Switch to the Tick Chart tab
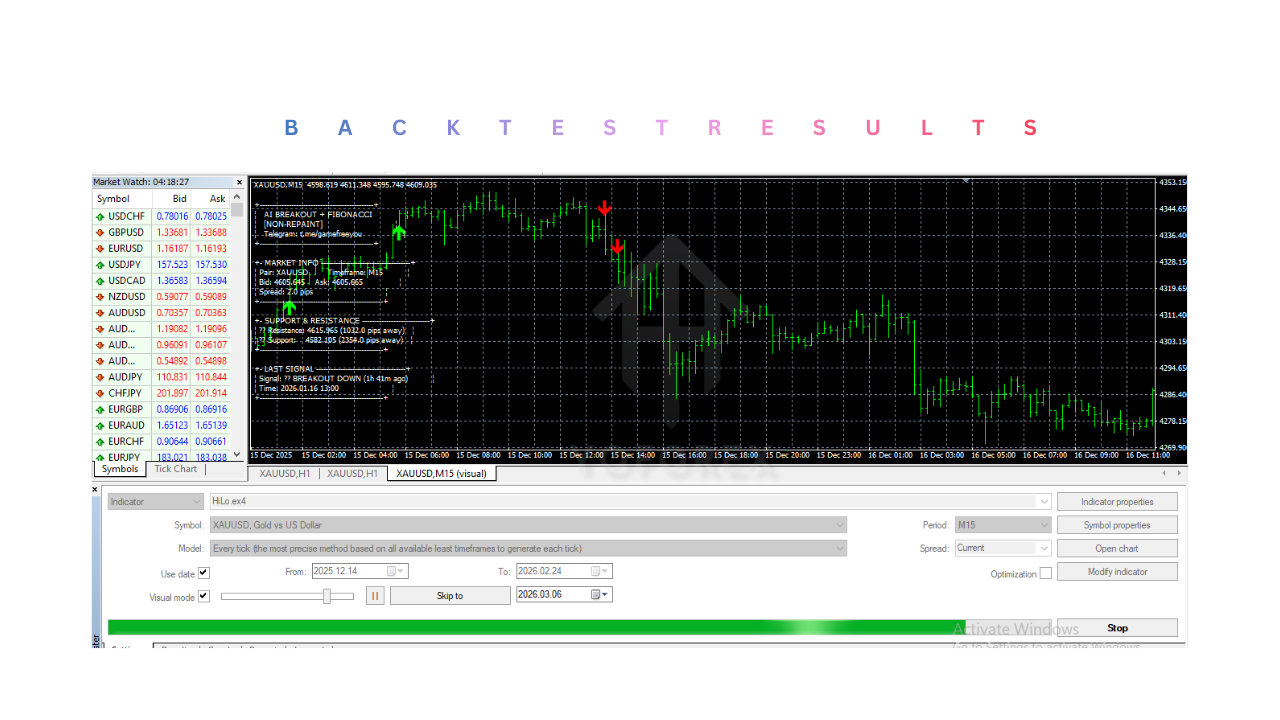The height and width of the screenshot is (720, 1280). click(174, 468)
